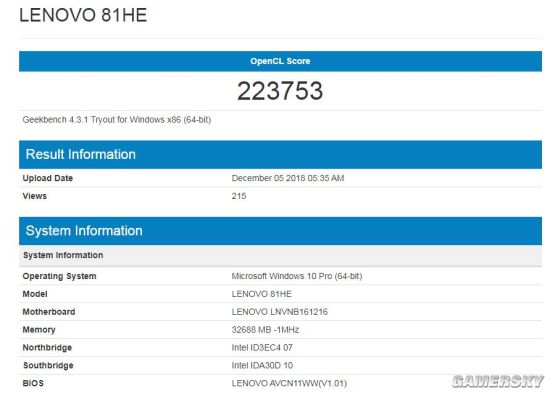Image resolution: width=550 pixels, height=393 pixels.
Task: Click the blue System Information section header
Action: click(x=280, y=231)
